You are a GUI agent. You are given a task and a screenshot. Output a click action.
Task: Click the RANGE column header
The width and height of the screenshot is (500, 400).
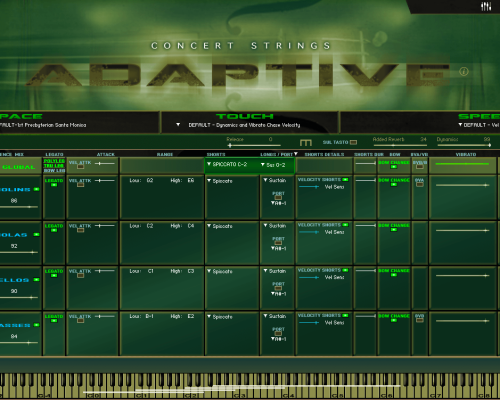click(x=165, y=154)
